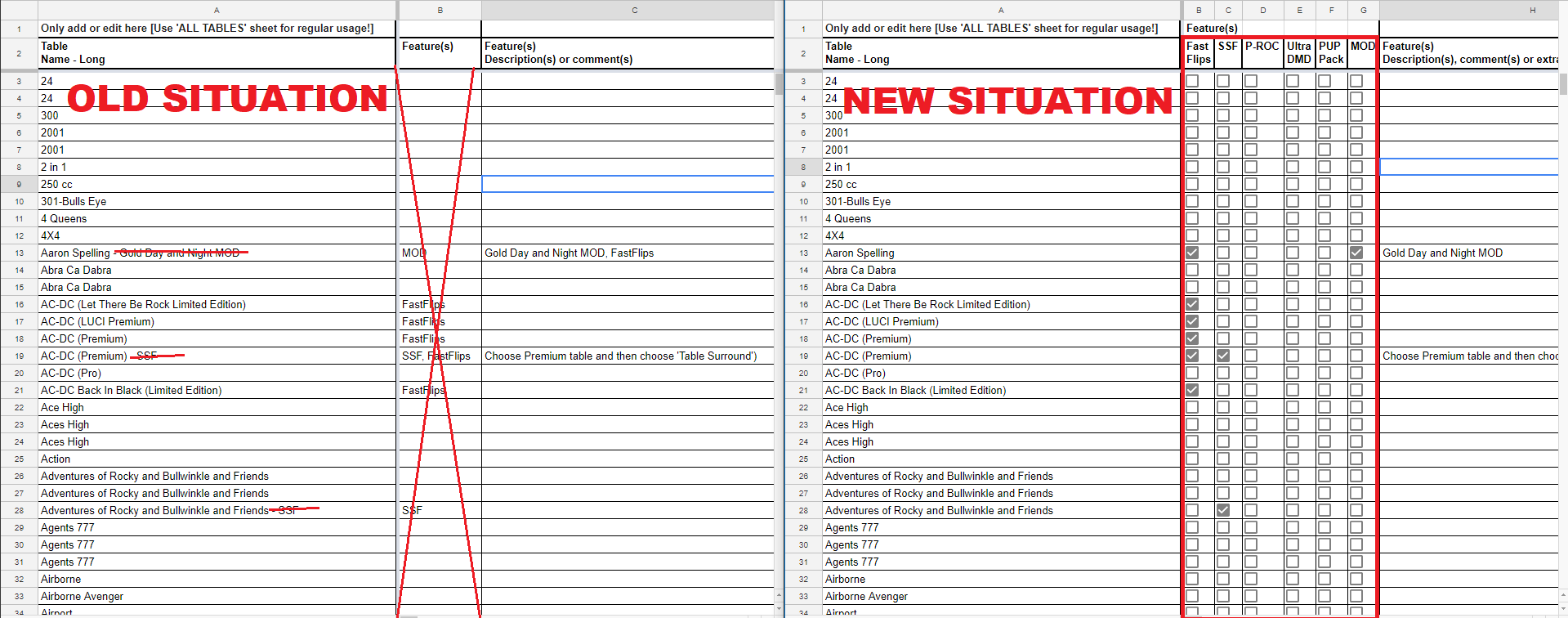Uncheck SSF for Adventures of Rocky row 28
This screenshot has width=1568, height=618.
click(1223, 510)
